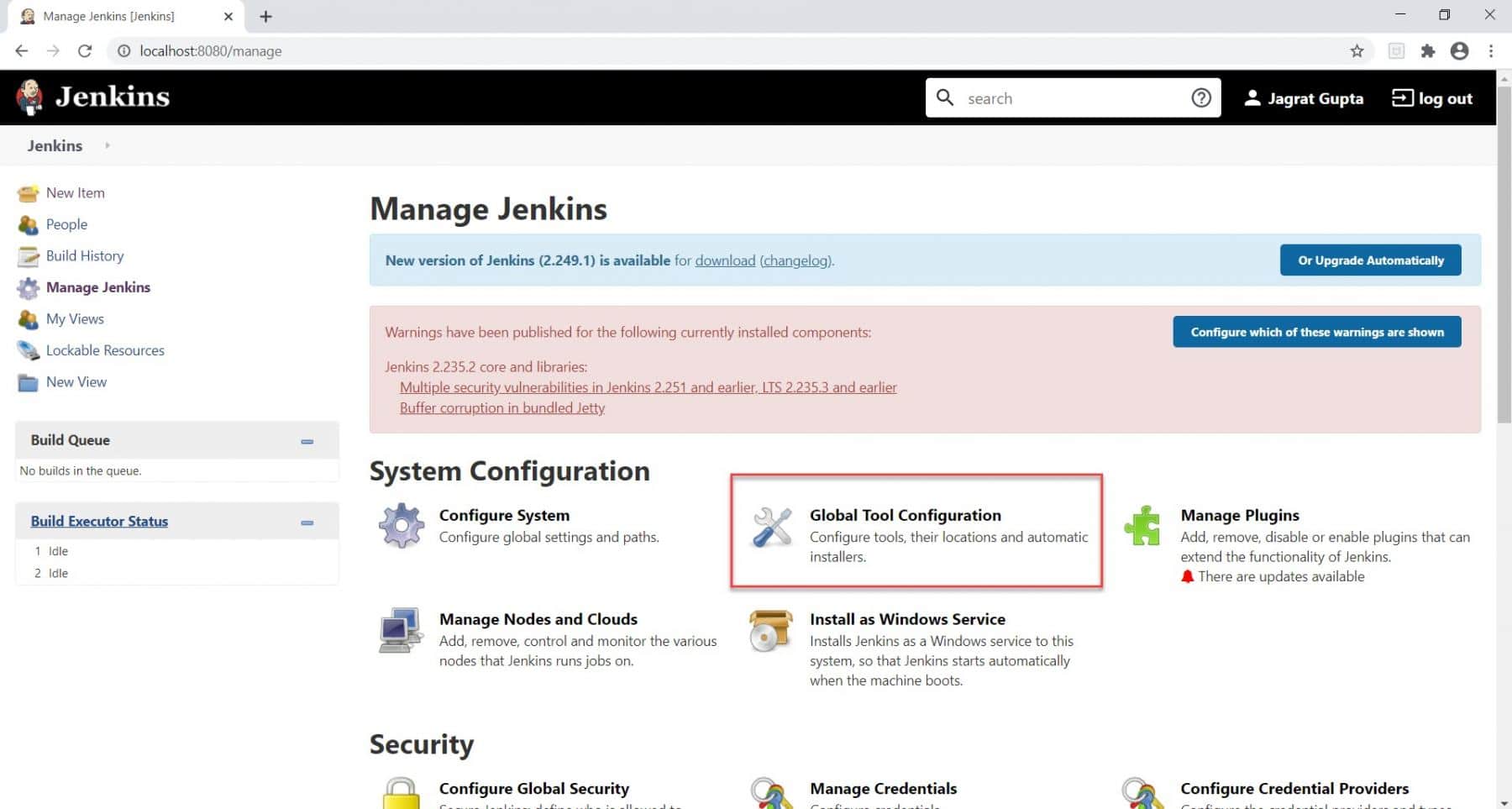Expand the Jenkins breadcrumb chevron
Viewport: 1512px width, 809px height.
click(108, 144)
